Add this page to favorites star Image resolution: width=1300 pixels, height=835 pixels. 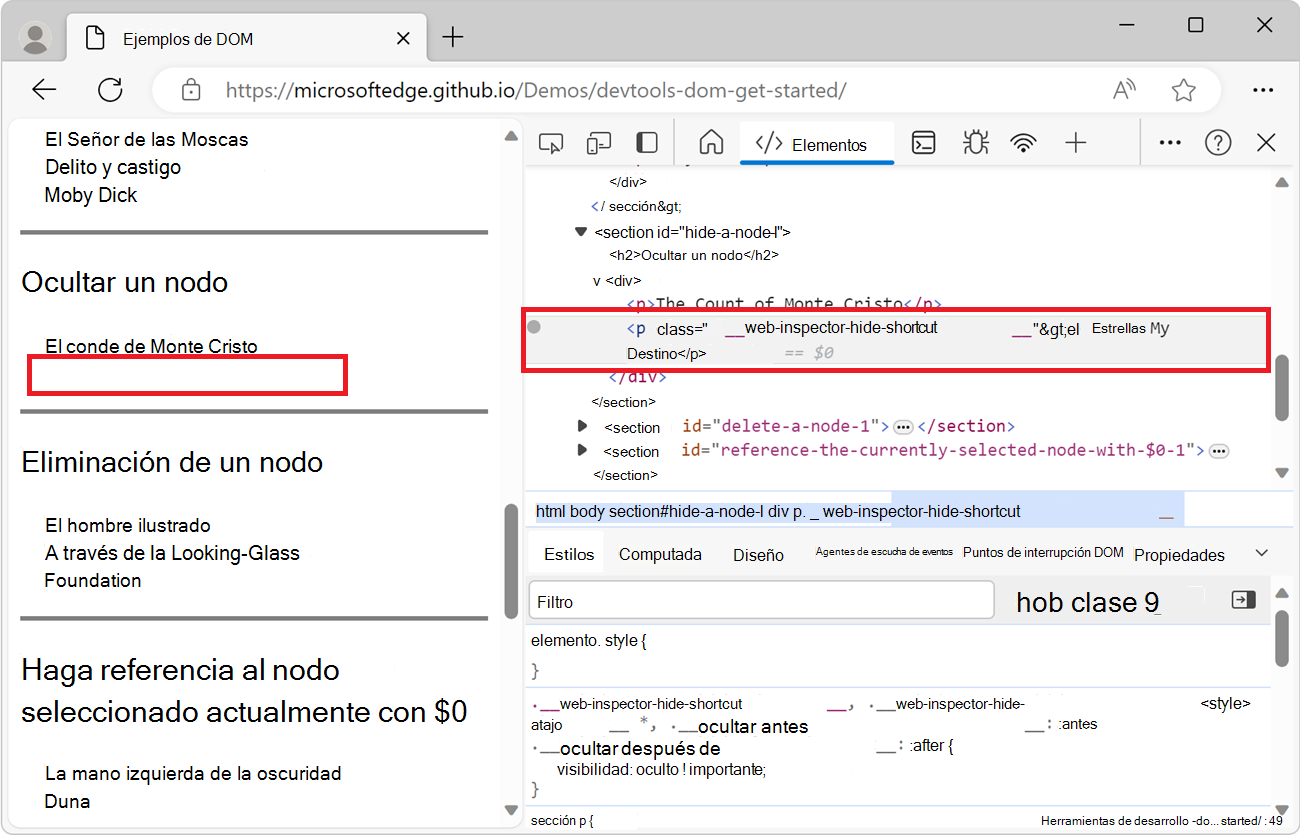(x=1184, y=90)
